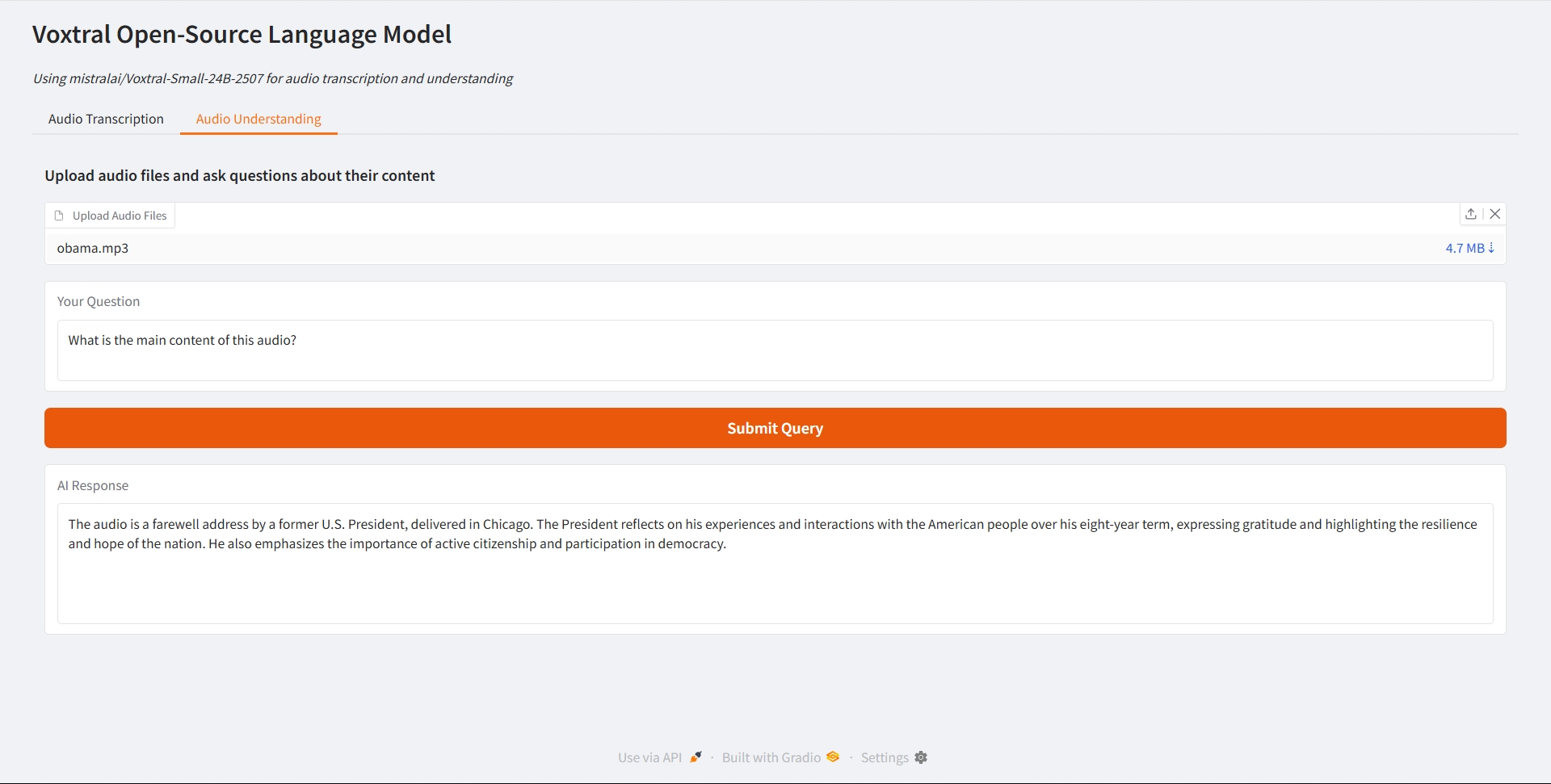Viewport: 1551px width, 784px height.
Task: Click the download arrow next to 4.7 MB
Action: pos(1491,248)
